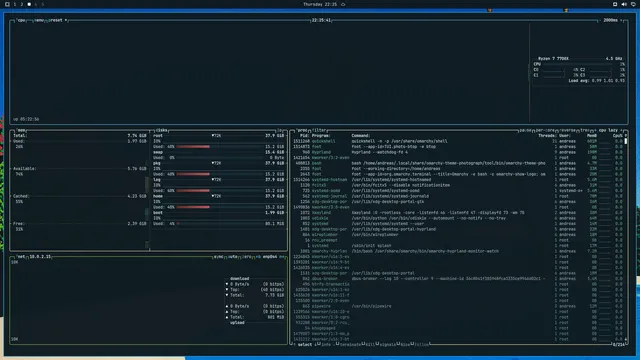Click the proc list scrollbar thumb
This screenshot has width=640, height=360.
point(626,141)
